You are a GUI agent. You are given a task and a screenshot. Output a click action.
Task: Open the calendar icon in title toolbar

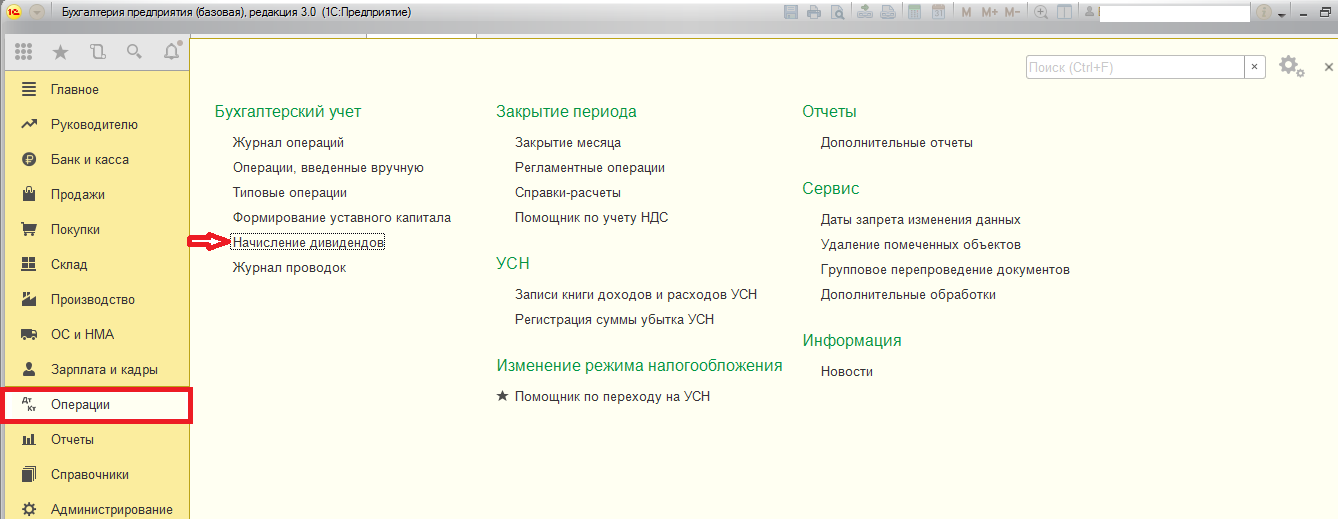(x=938, y=12)
